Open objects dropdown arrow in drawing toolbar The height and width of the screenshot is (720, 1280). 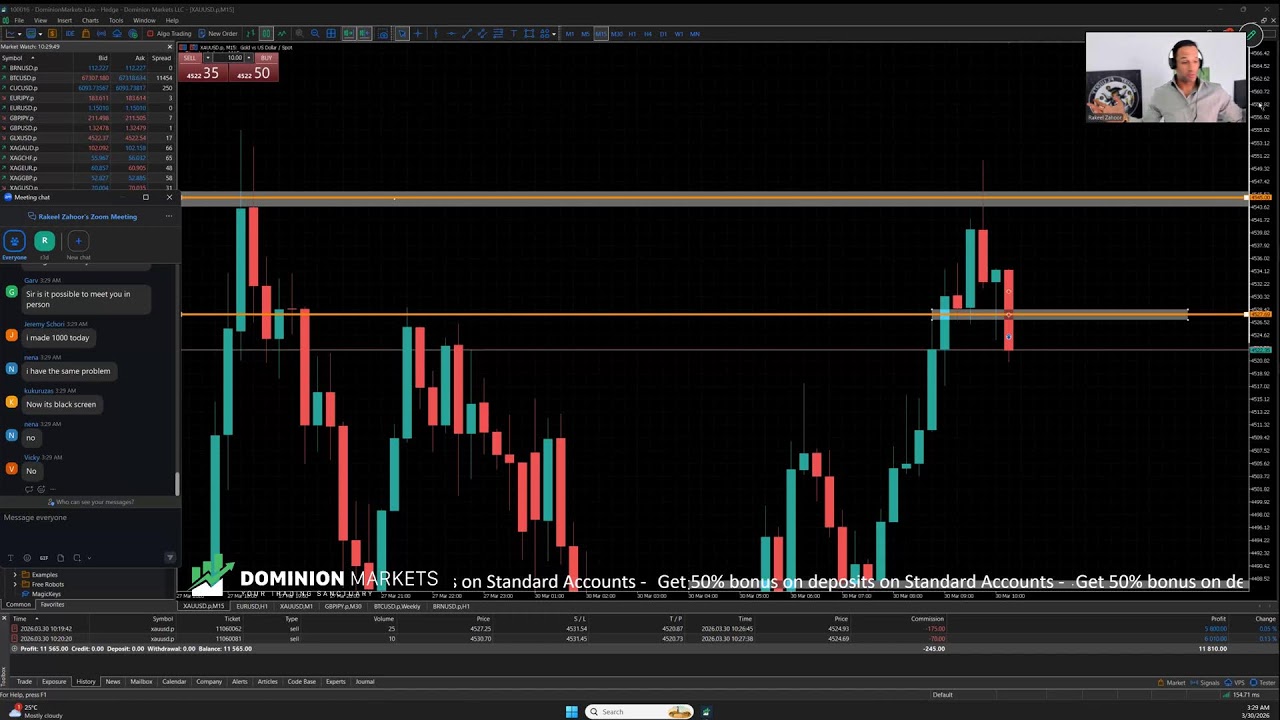coord(554,34)
